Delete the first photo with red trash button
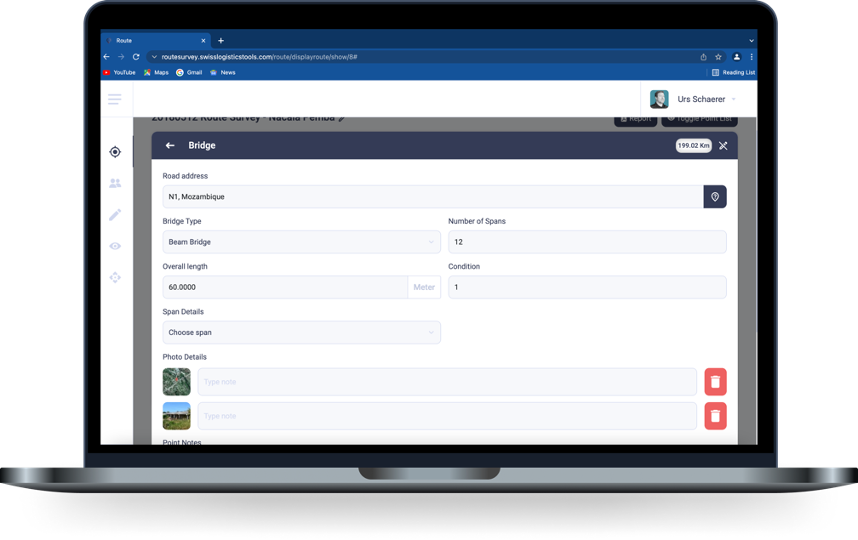The image size is (858, 540). [x=715, y=382]
